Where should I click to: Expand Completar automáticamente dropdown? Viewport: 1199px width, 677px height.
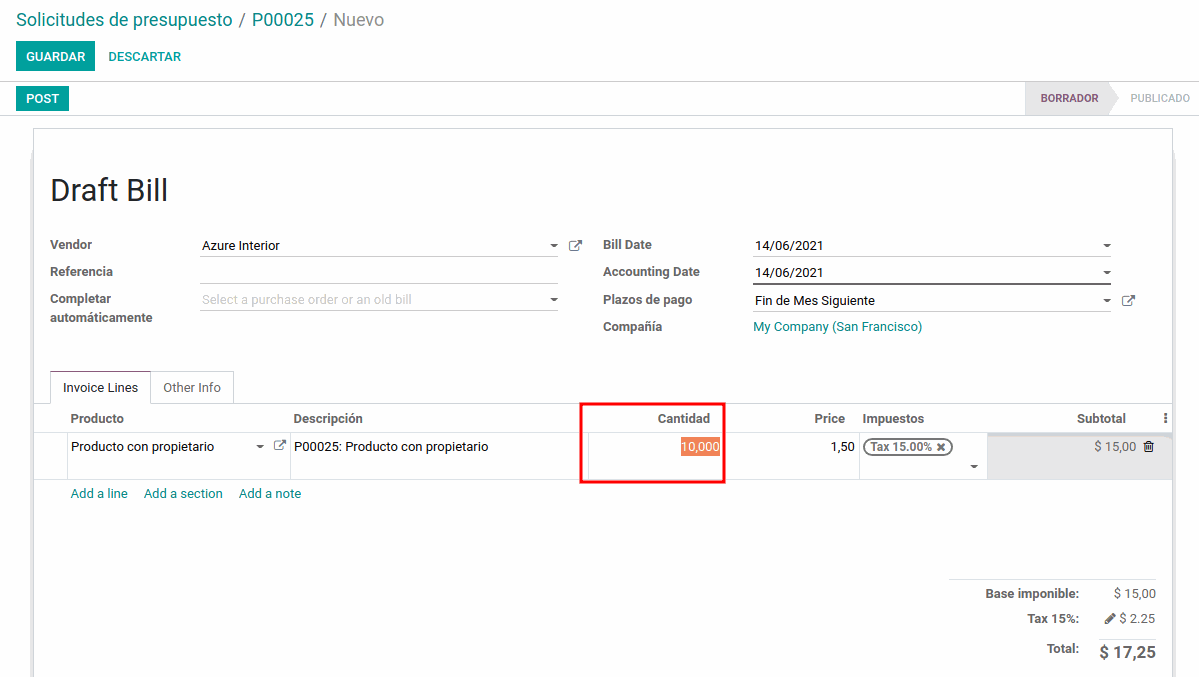pos(554,300)
